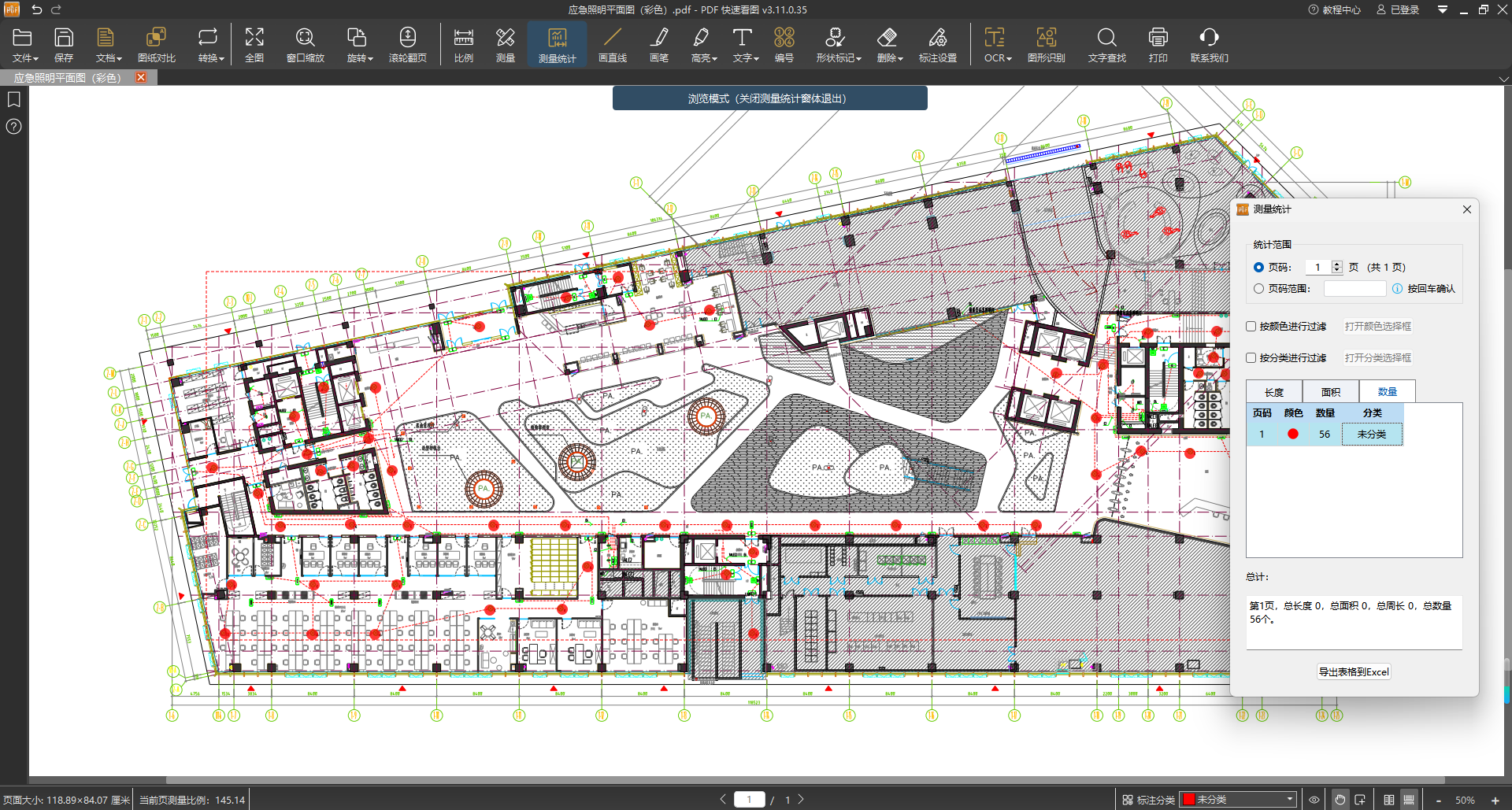
Task: Switch to the 长度 tab
Action: [1273, 392]
